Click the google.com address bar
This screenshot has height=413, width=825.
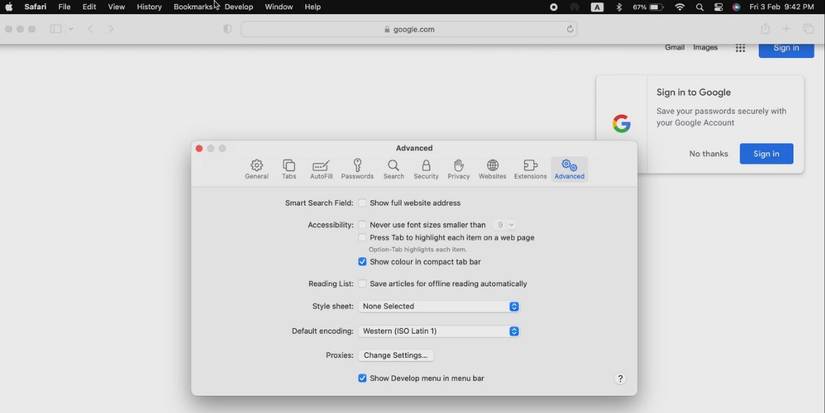click(408, 29)
